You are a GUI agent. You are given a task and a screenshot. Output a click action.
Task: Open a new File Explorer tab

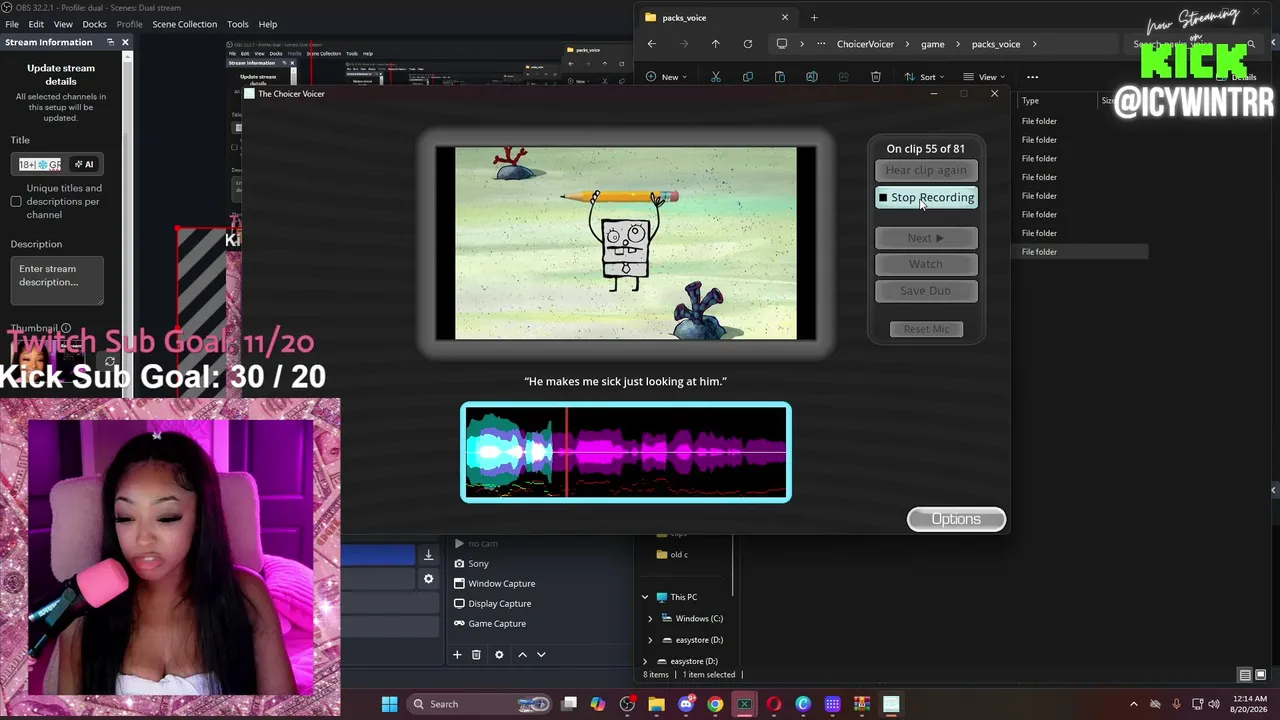pos(814,17)
